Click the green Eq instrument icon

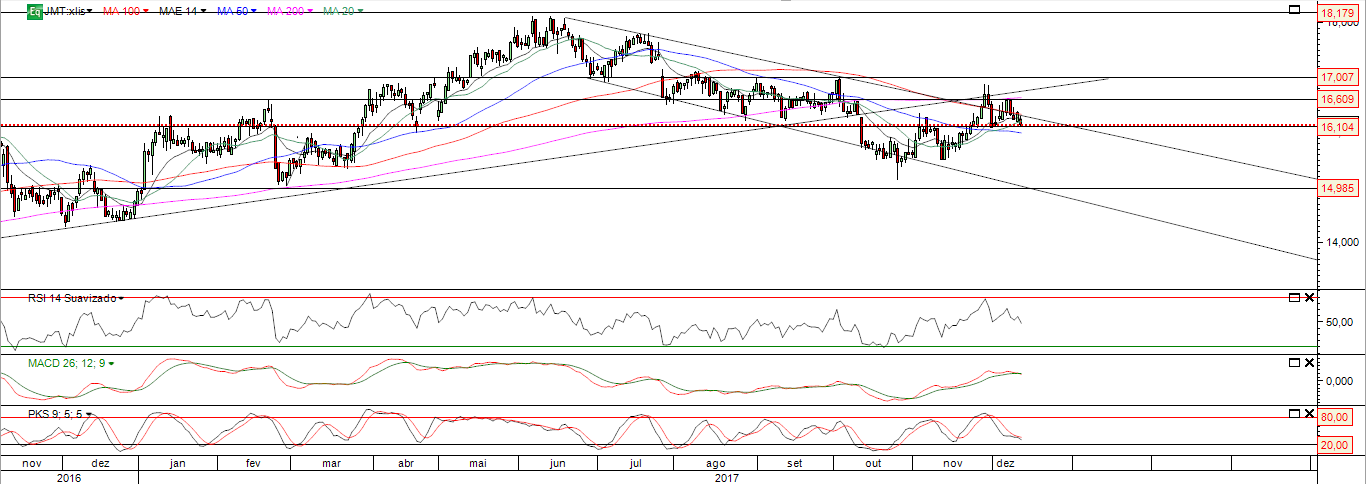pyautogui.click(x=34, y=11)
